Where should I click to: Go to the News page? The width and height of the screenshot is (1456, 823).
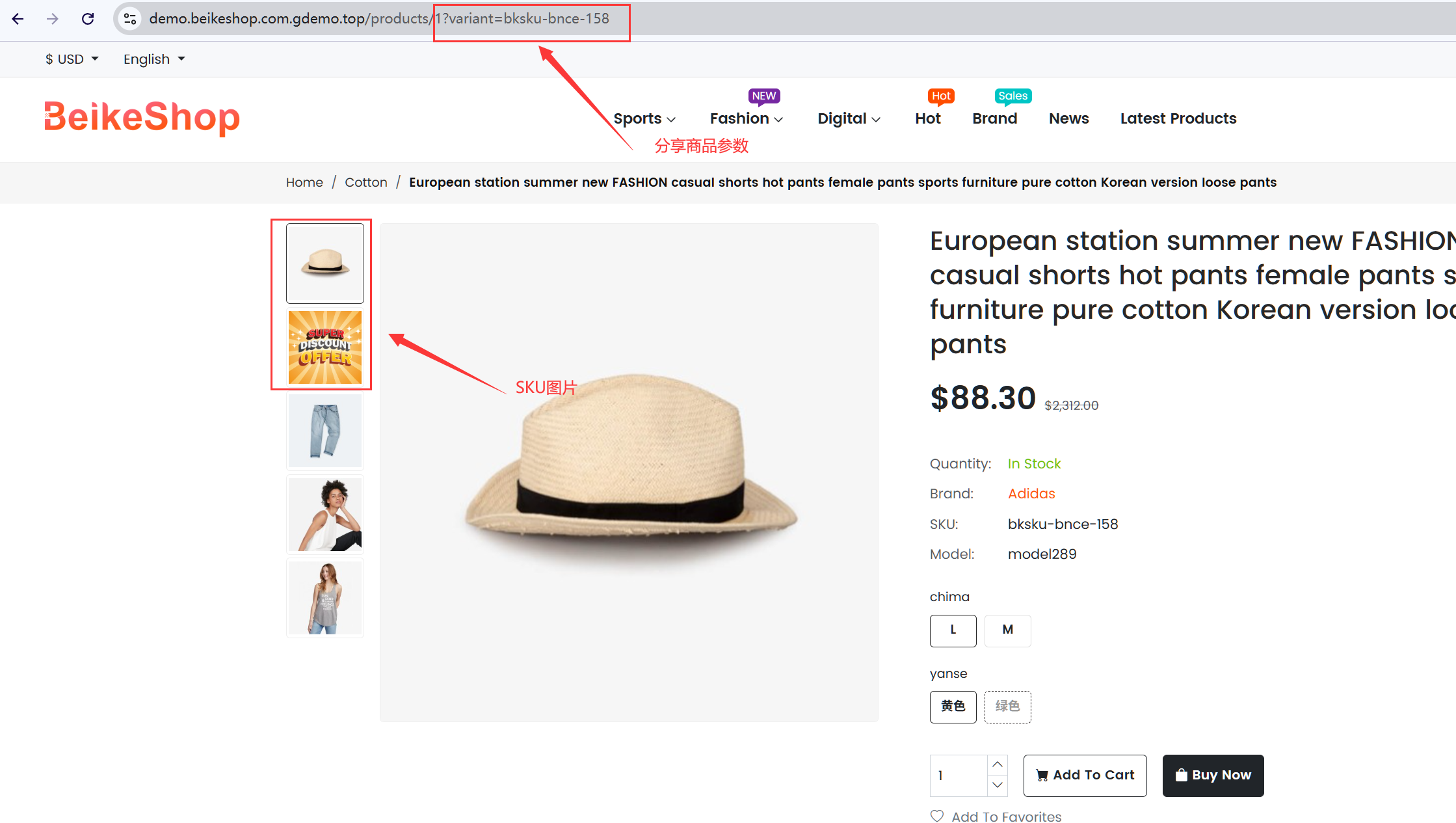click(x=1068, y=118)
